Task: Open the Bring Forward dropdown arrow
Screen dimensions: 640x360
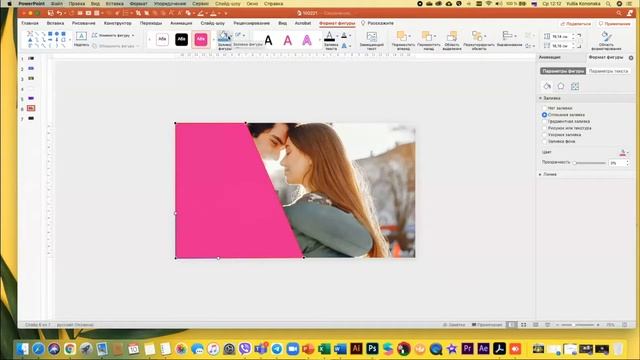Action: [411, 36]
